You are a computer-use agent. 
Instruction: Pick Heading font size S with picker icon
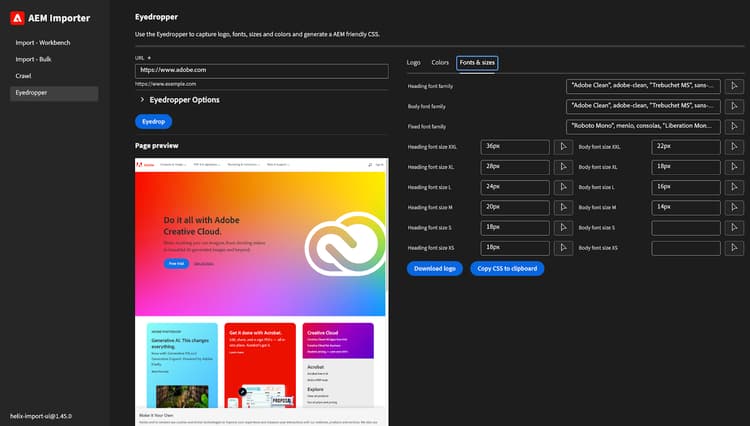pos(563,228)
